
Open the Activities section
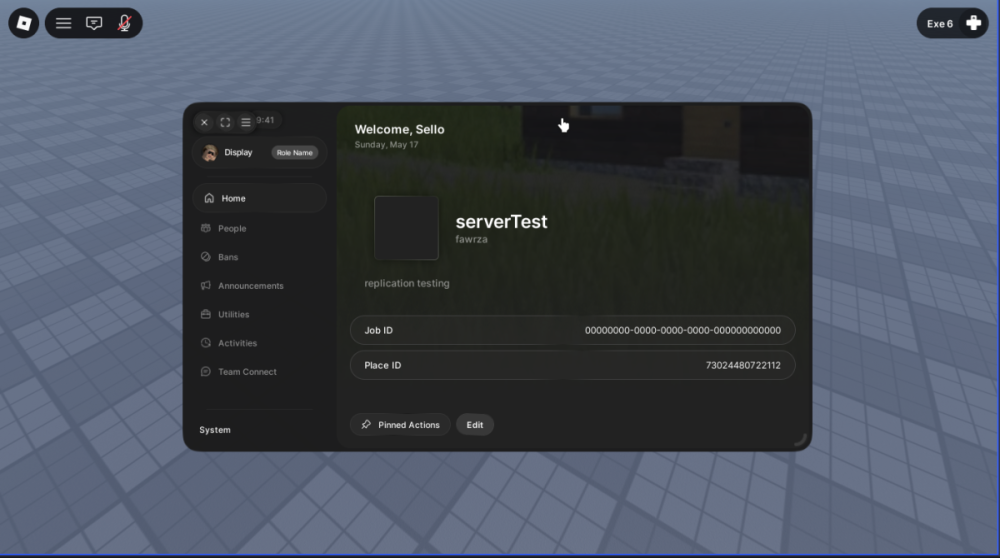(x=237, y=343)
